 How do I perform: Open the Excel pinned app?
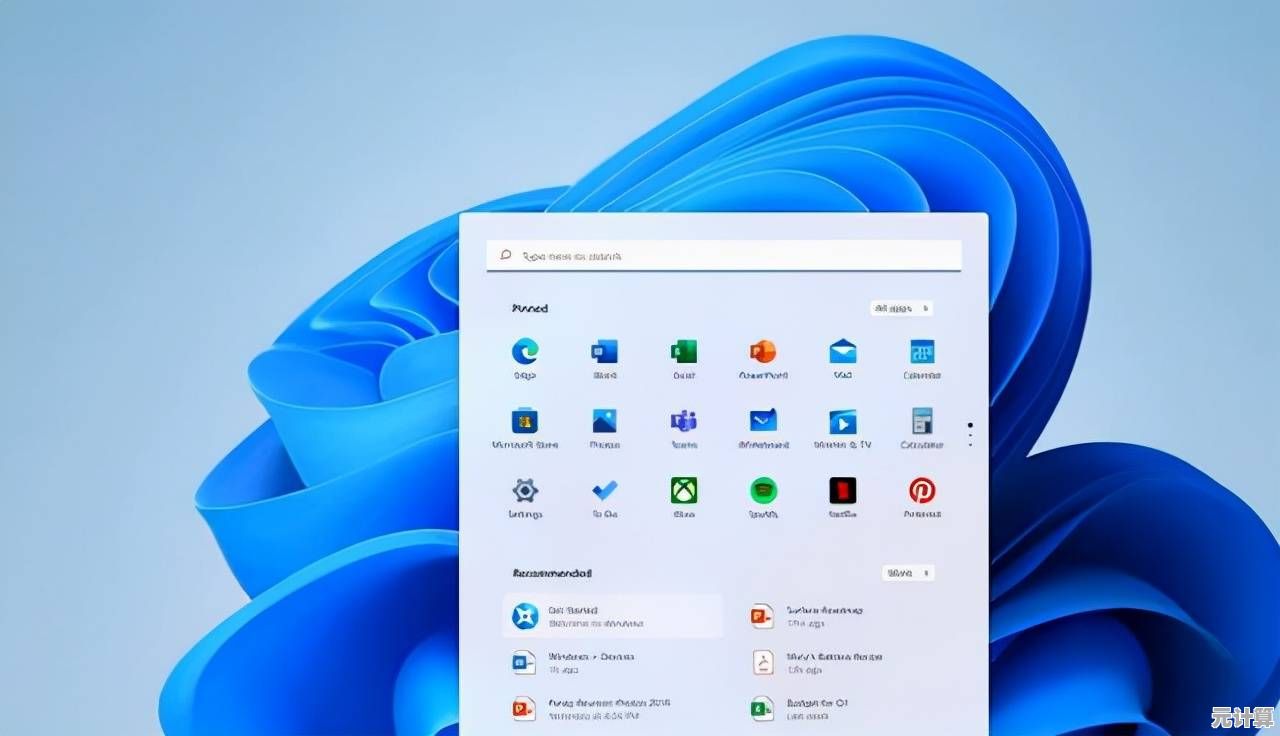[x=684, y=352]
